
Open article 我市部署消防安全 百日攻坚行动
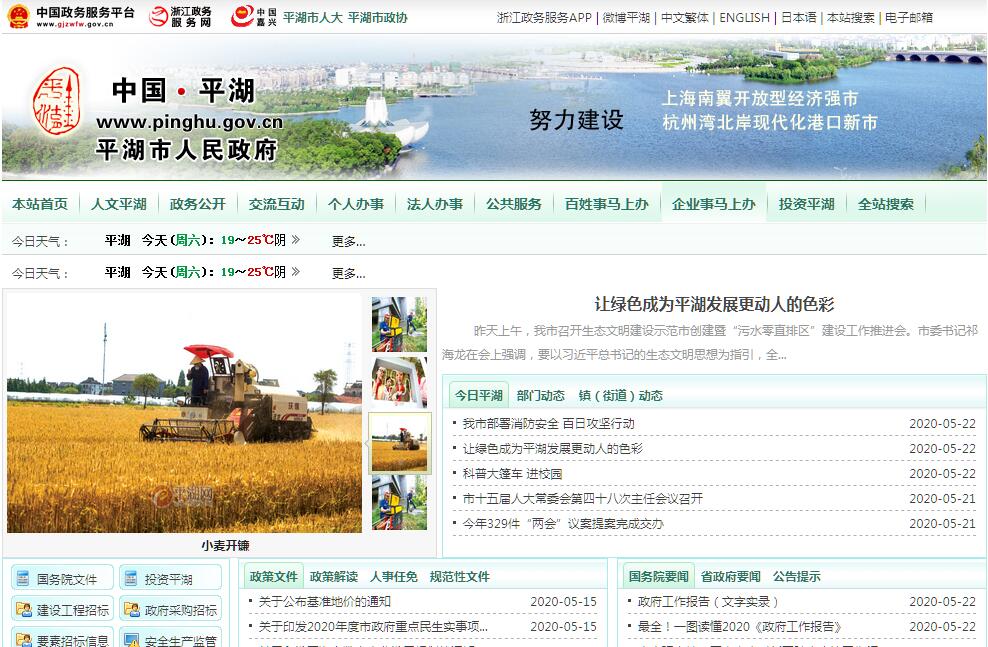(548, 424)
